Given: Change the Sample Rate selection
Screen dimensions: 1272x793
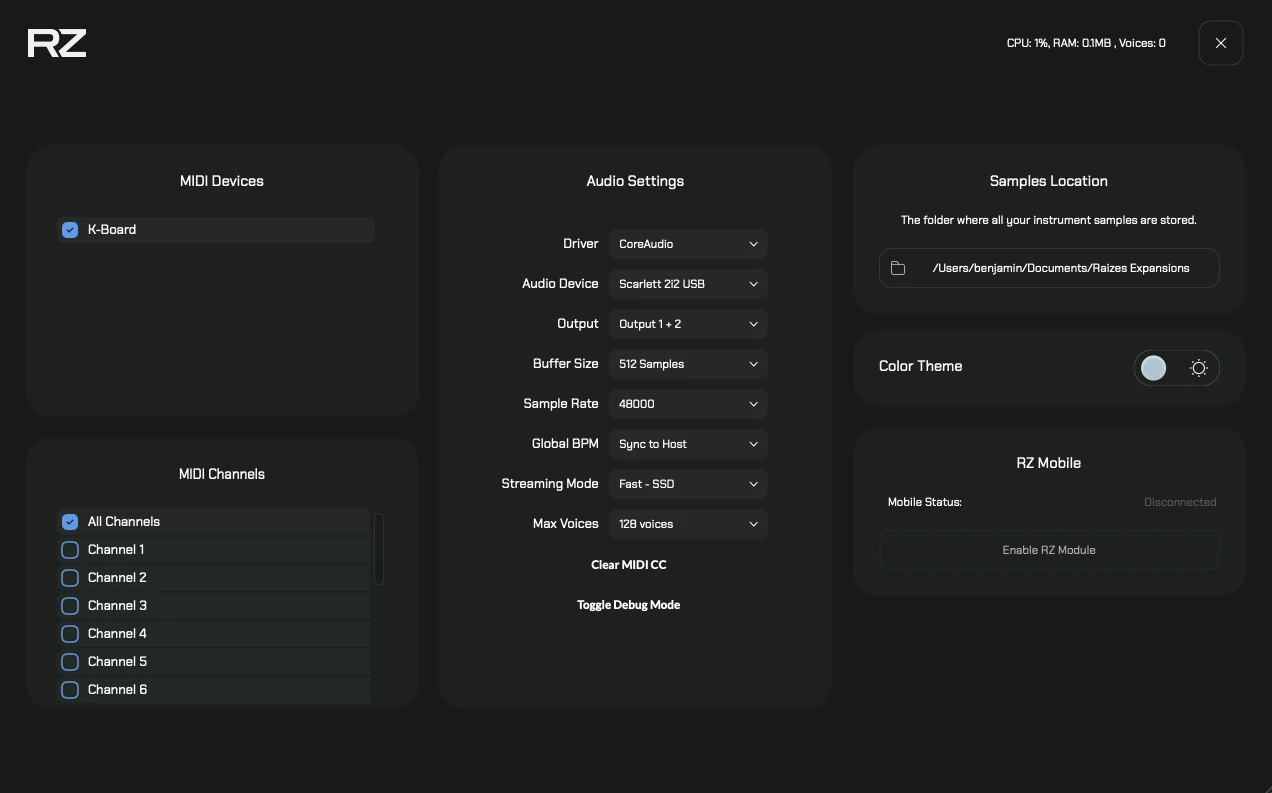Looking at the screenshot, I should (x=687, y=403).
